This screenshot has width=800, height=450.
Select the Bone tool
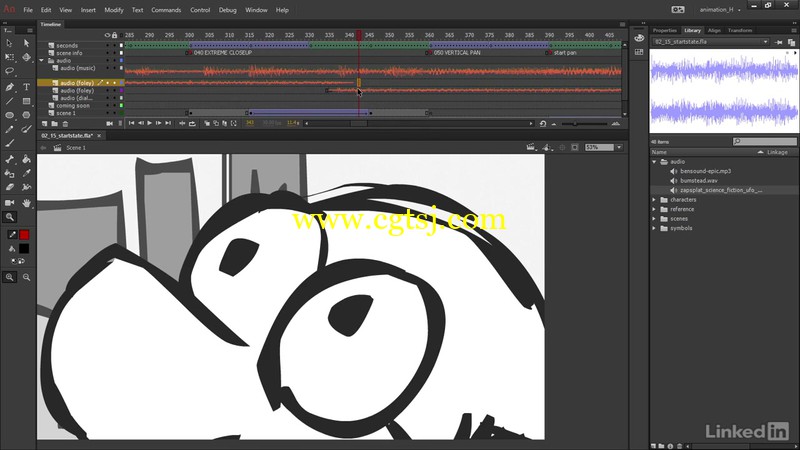click(9, 159)
